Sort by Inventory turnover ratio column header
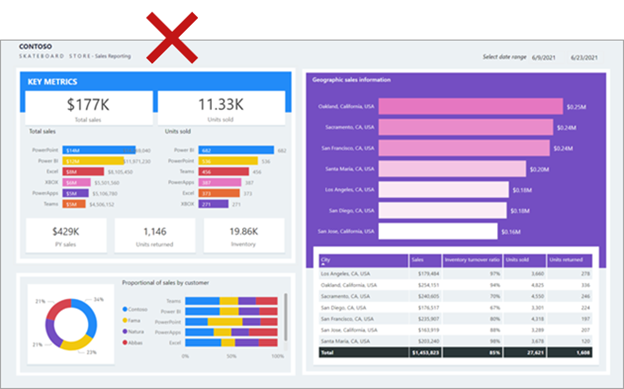The width and height of the screenshot is (624, 389). coord(472,260)
